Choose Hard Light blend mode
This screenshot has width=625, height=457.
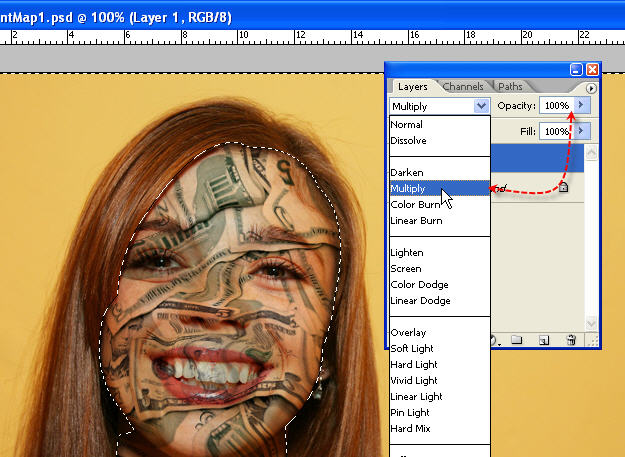click(440, 364)
